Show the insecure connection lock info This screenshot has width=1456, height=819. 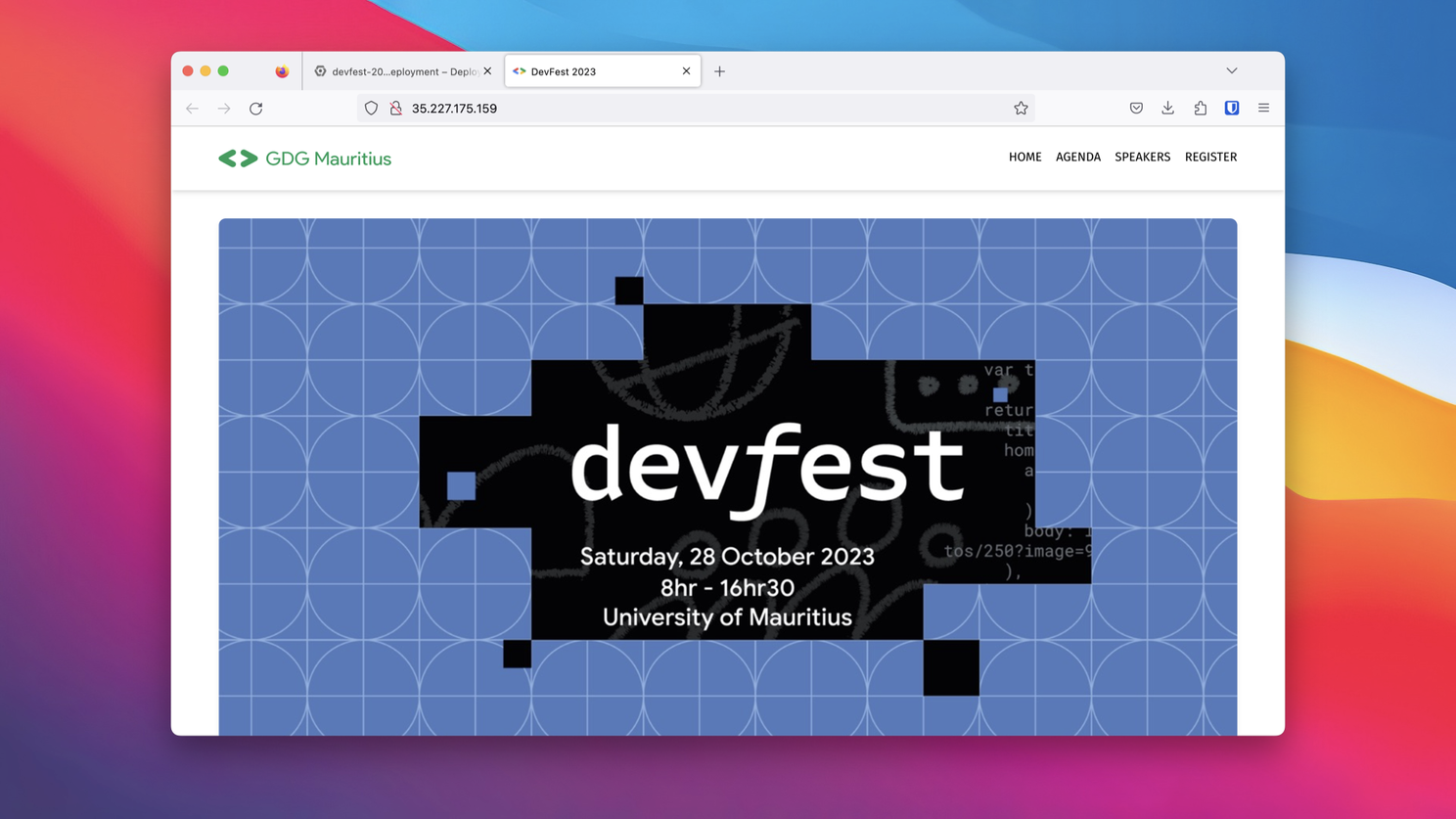396,109
